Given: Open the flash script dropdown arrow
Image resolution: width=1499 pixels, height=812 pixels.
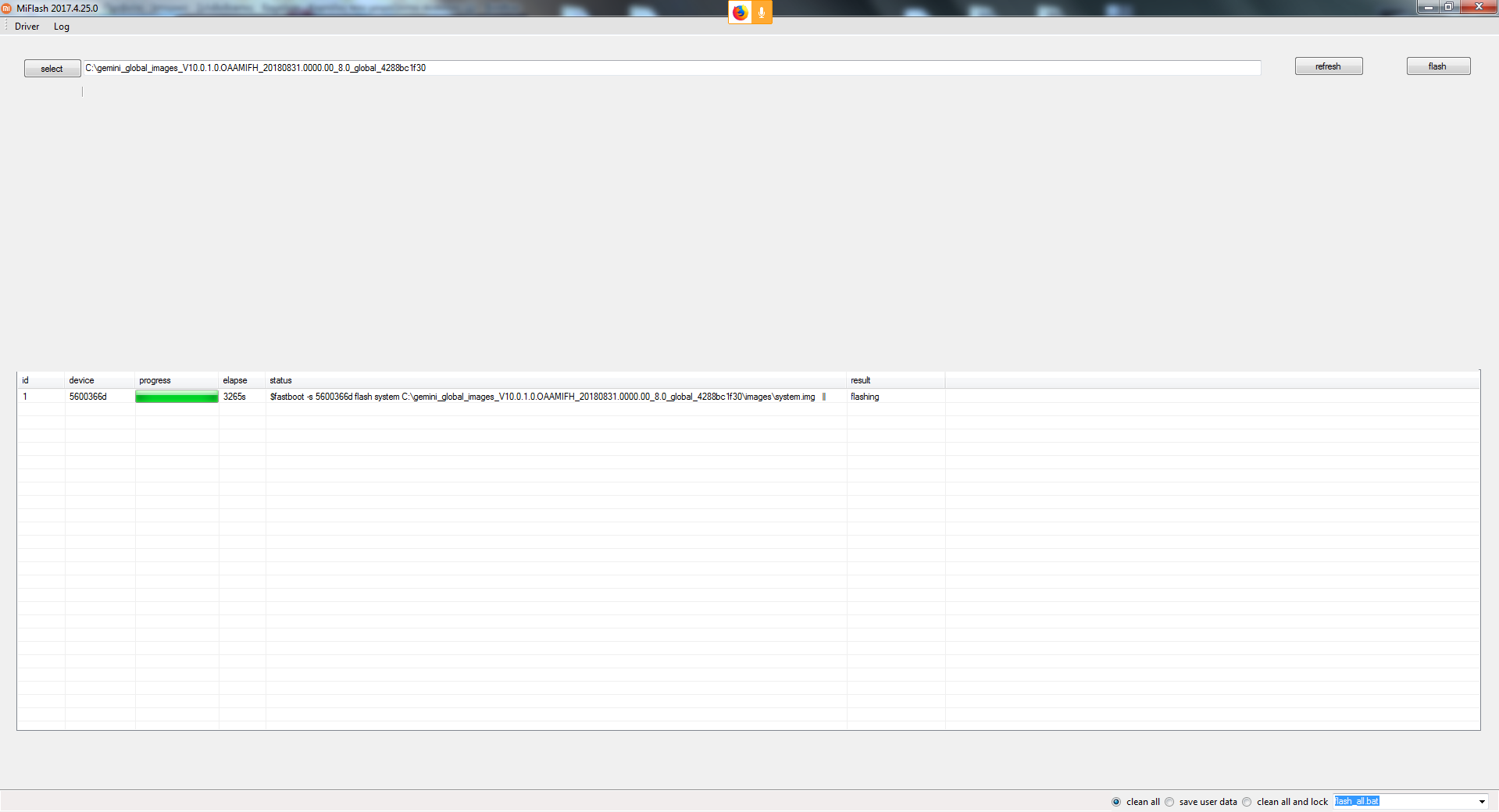Looking at the screenshot, I should (1482, 802).
